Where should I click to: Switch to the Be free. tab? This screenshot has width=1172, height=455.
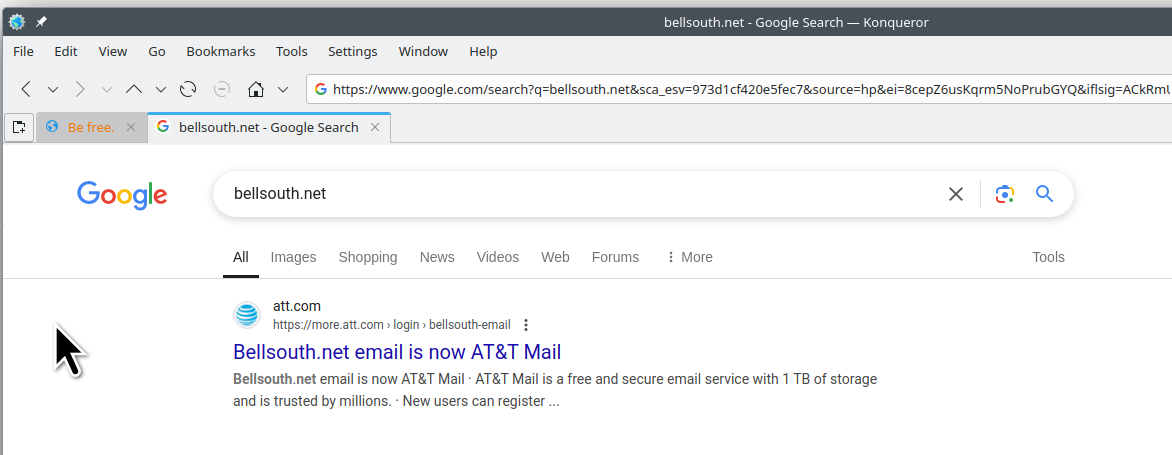coord(90,128)
